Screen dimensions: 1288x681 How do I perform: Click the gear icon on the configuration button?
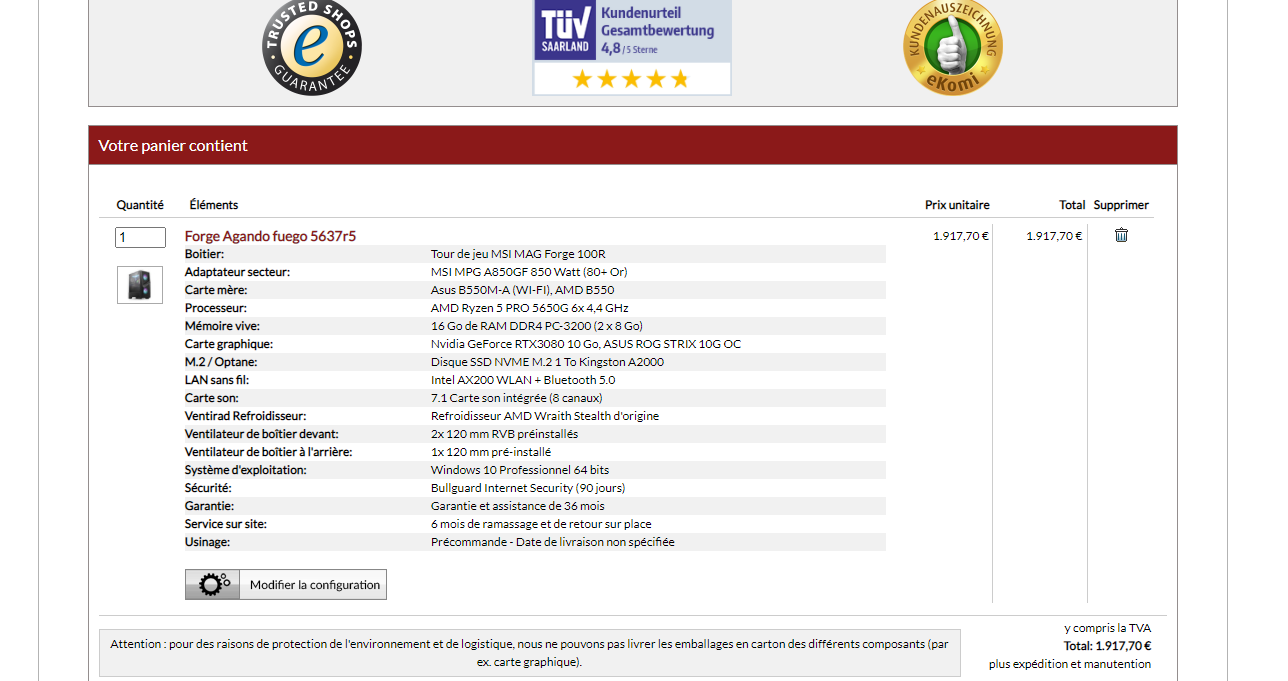point(213,585)
